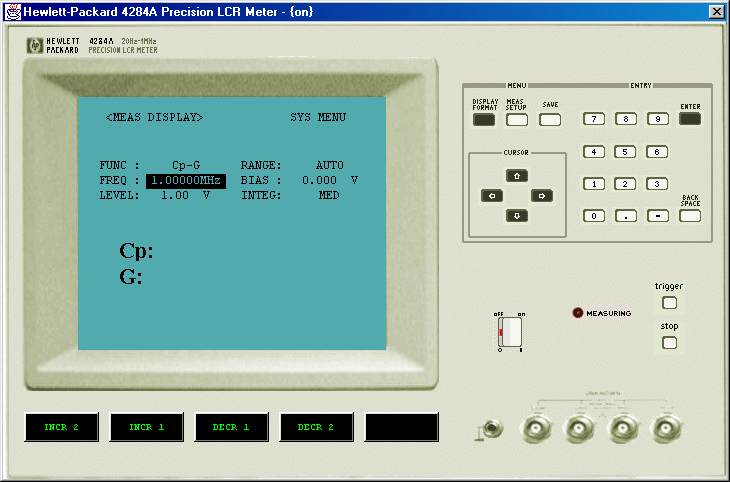The height and width of the screenshot is (482, 730).
Task: Select the <MEAS DISPLAY> page title
Action: [x=154, y=117]
